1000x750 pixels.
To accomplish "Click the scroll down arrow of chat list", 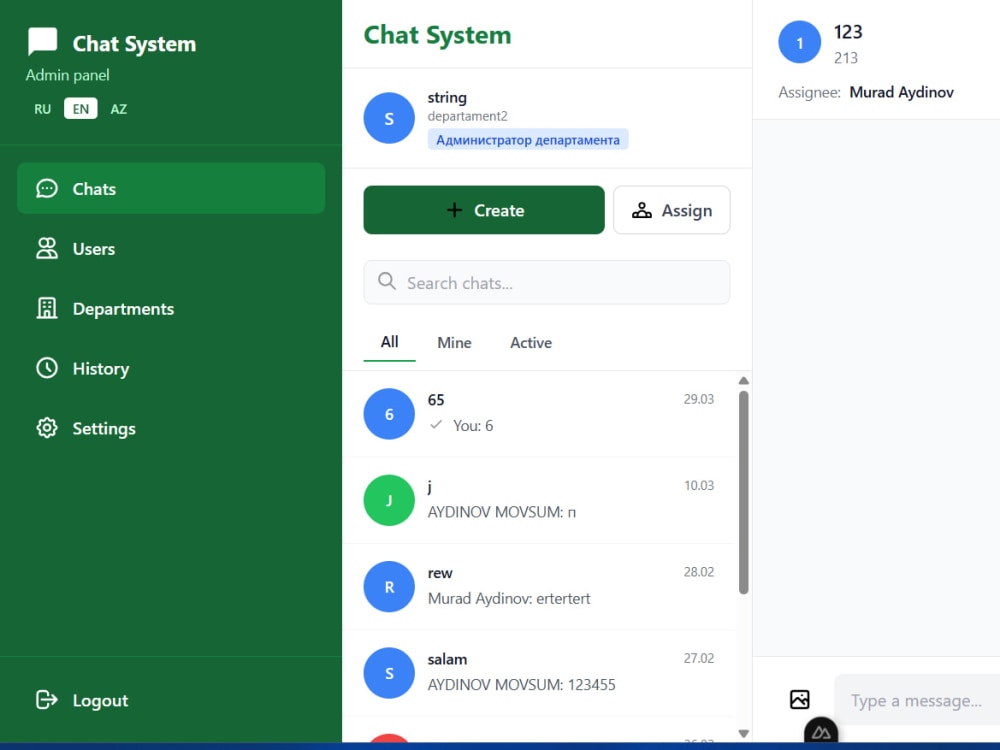I will [x=744, y=733].
